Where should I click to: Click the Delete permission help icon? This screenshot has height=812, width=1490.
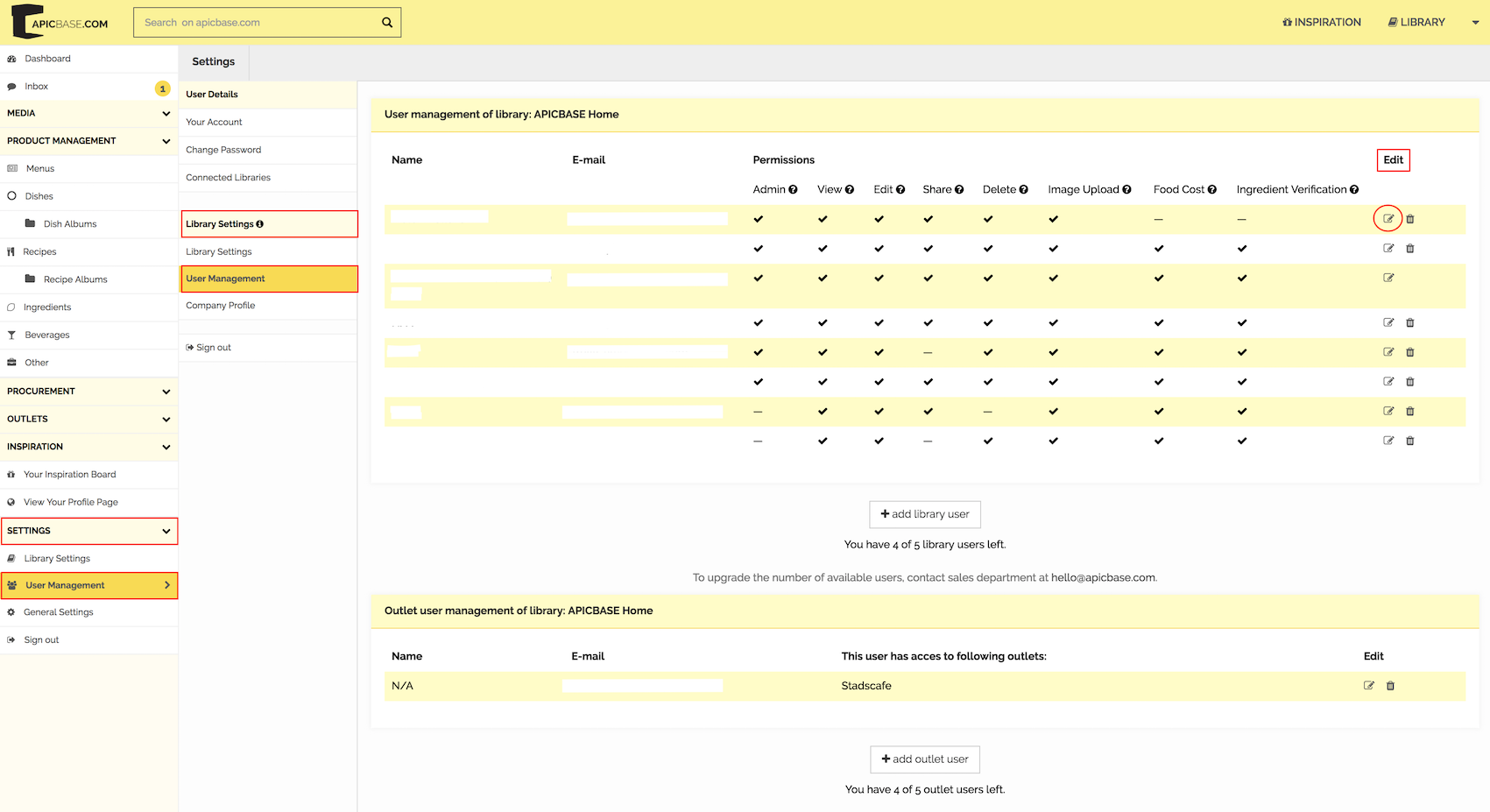(x=1024, y=189)
